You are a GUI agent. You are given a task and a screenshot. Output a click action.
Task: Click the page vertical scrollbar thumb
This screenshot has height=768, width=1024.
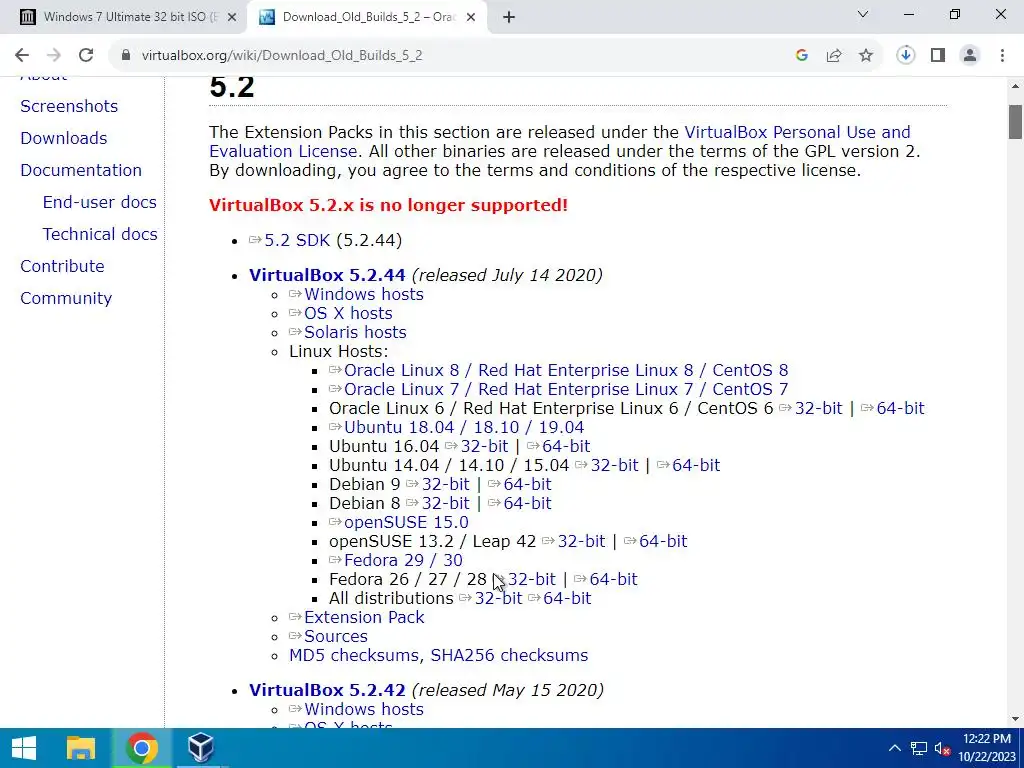pyautogui.click(x=1015, y=121)
